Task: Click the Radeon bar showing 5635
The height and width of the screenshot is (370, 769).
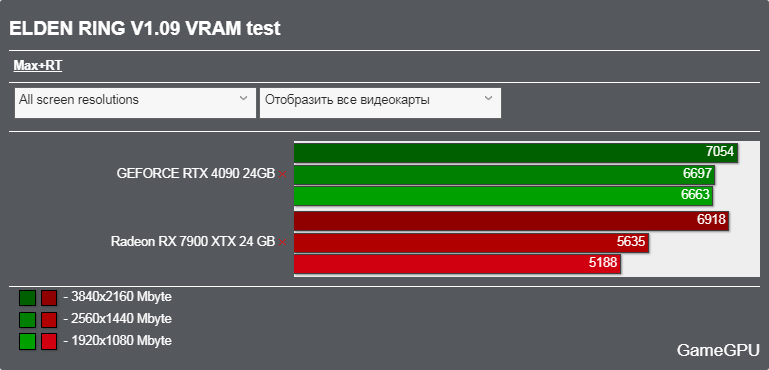Action: tap(471, 242)
